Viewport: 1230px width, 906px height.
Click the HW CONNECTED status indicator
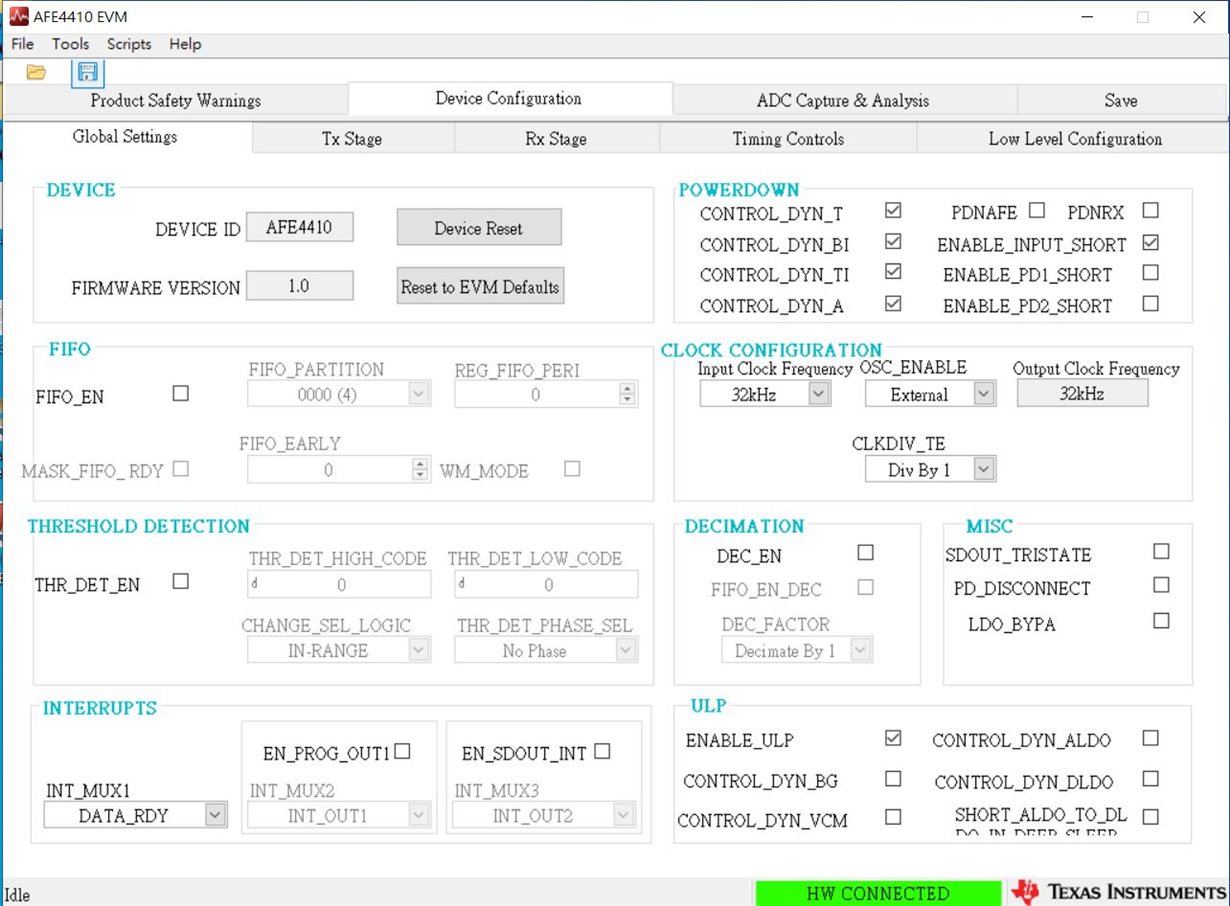(878, 893)
